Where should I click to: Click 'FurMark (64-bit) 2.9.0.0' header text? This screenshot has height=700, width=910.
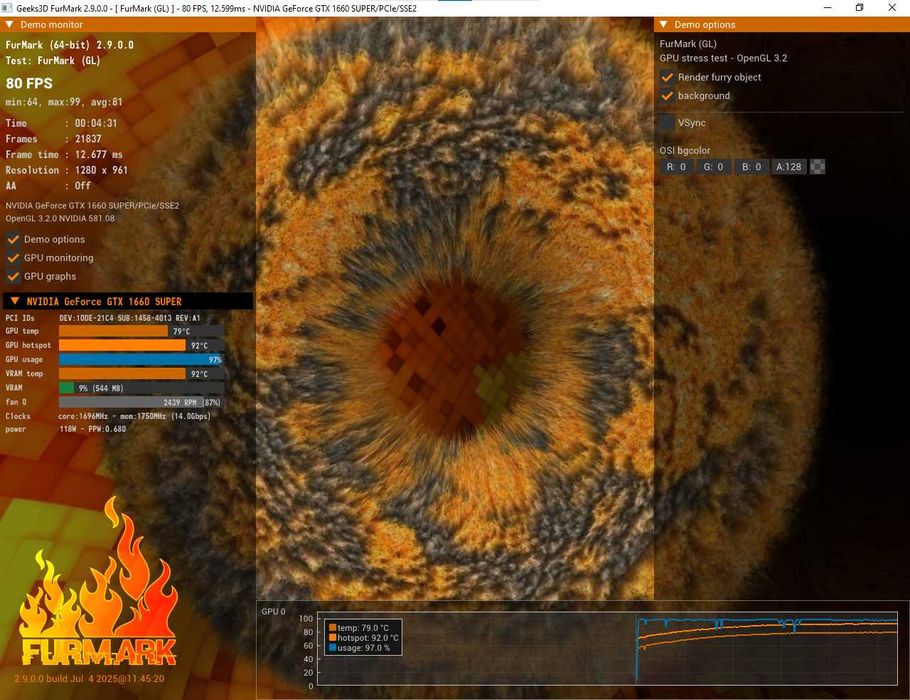[70, 45]
